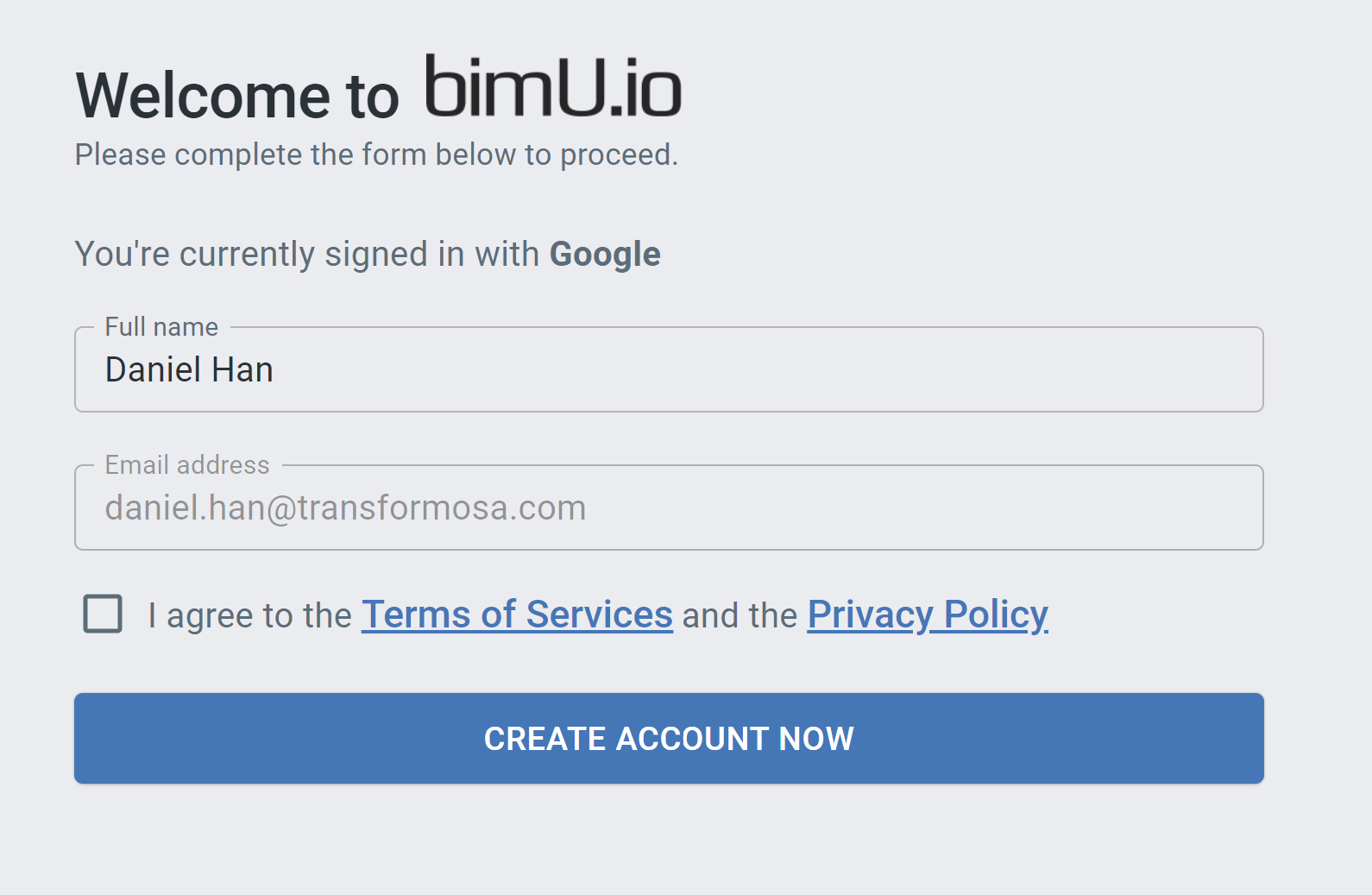Click the 'I agree to the' label text

coord(249,615)
